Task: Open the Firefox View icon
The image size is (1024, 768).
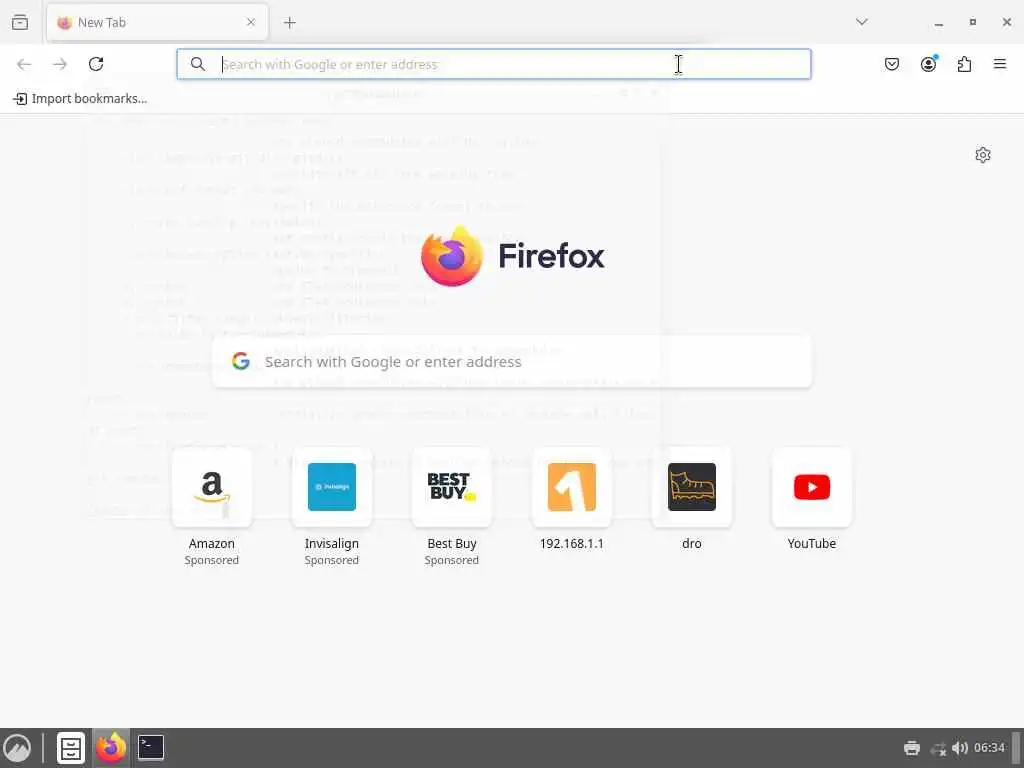Action: (x=20, y=22)
